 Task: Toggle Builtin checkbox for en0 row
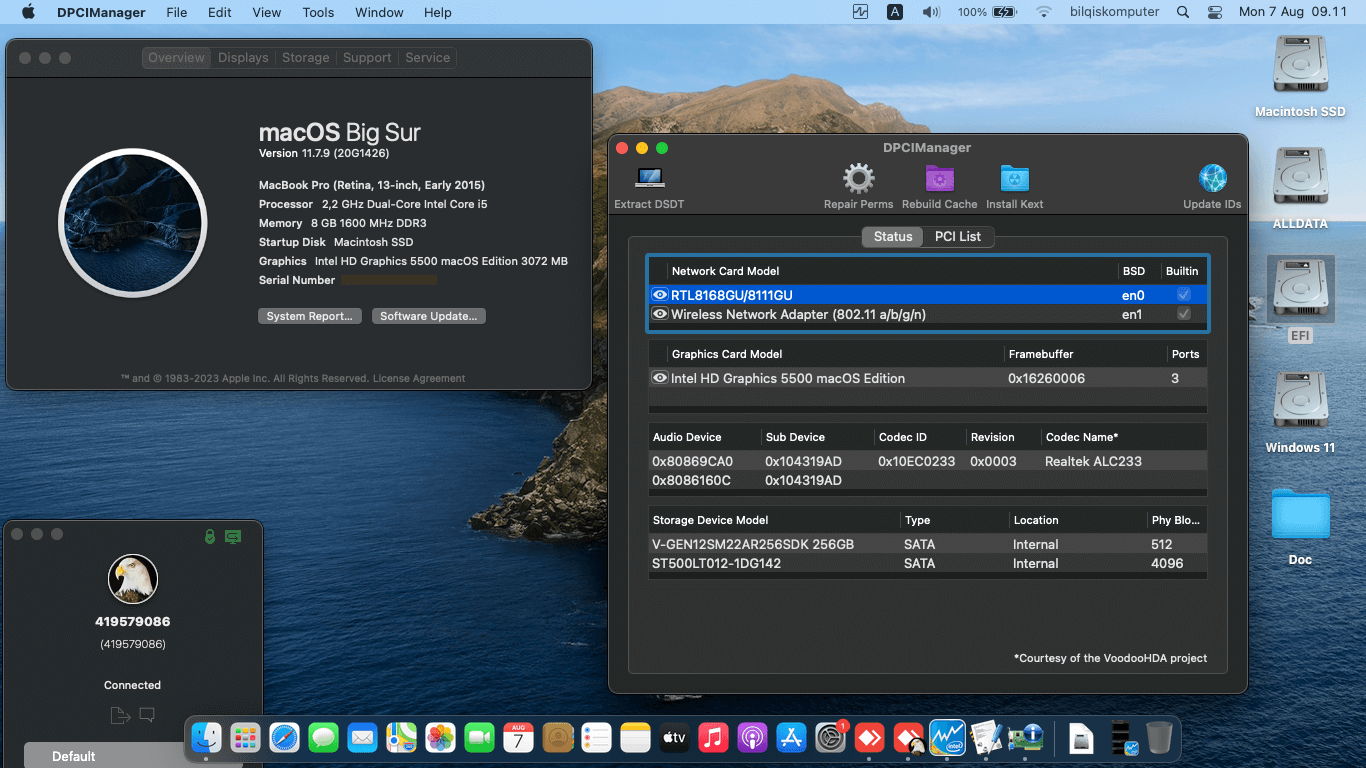pos(1184,295)
